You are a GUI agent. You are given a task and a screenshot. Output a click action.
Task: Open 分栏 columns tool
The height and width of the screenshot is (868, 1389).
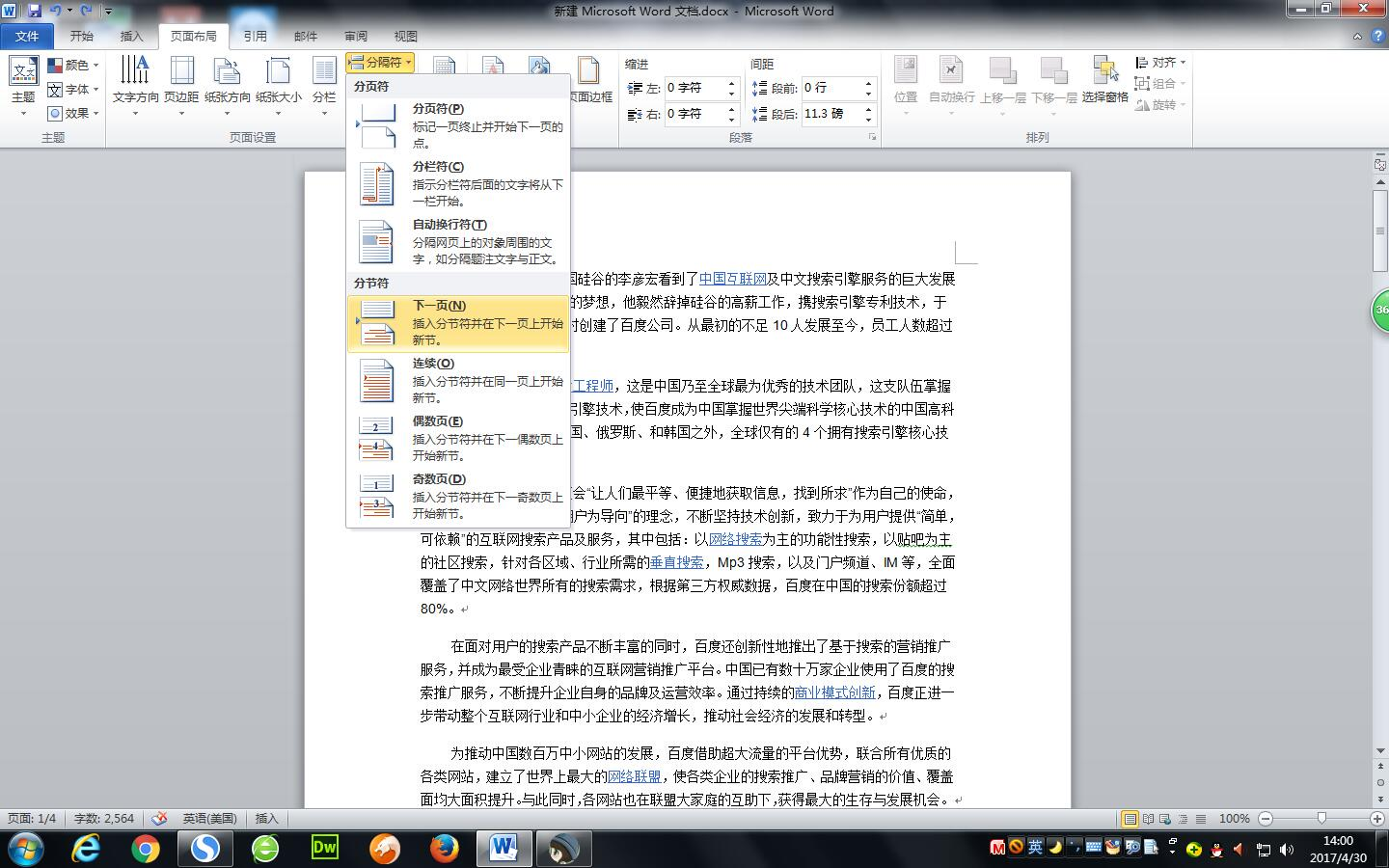[324, 87]
